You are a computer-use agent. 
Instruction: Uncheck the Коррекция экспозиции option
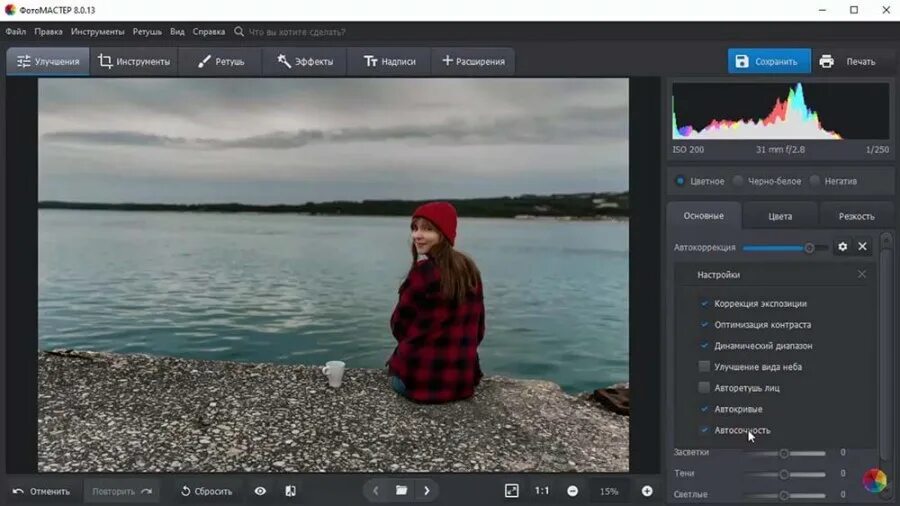click(x=704, y=304)
